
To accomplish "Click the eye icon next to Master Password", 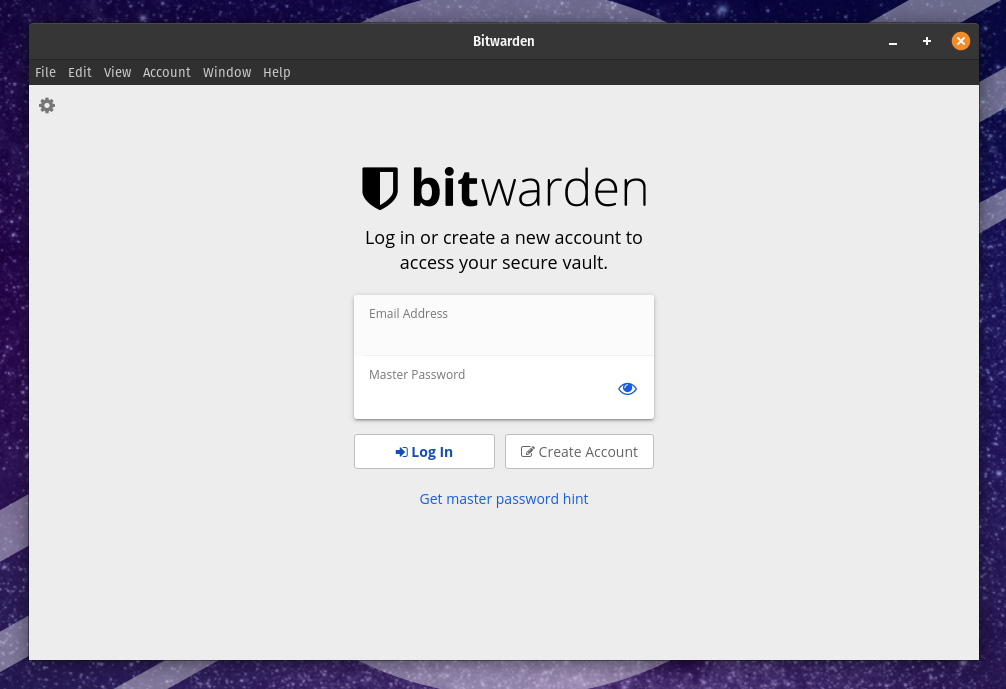I will click(627, 388).
